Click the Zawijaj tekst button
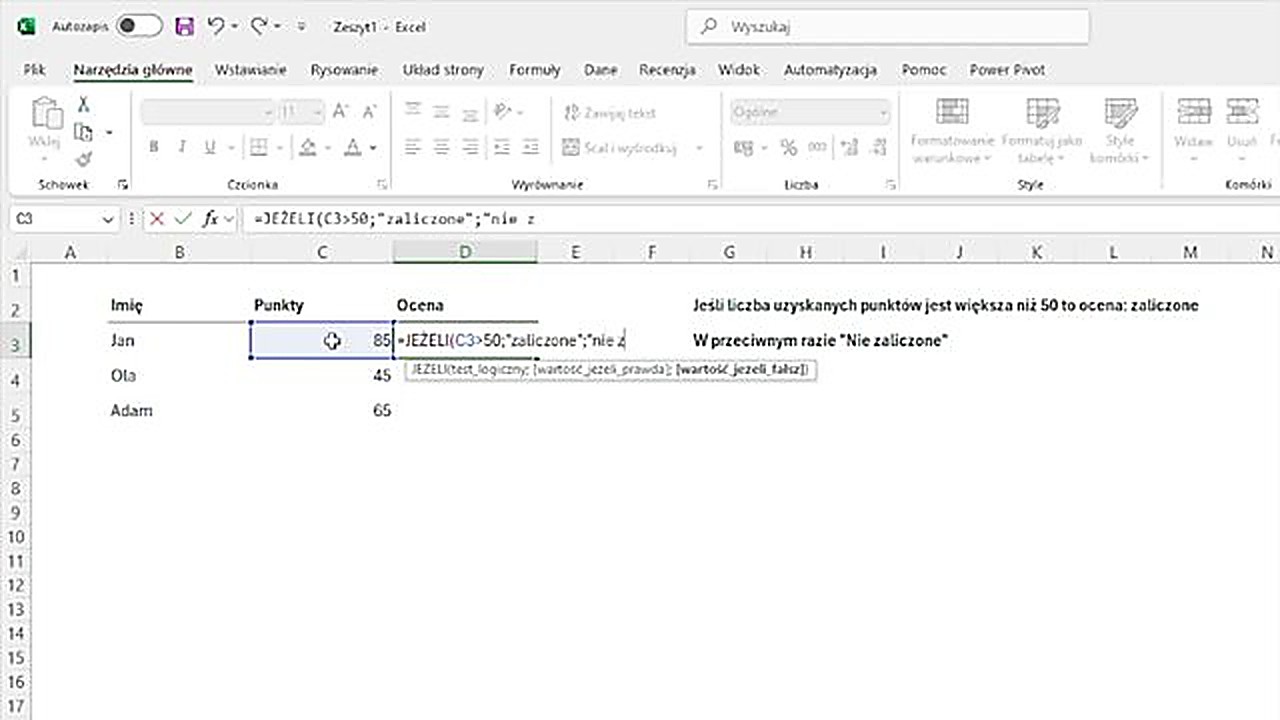This screenshot has width=1280, height=720. coord(610,113)
